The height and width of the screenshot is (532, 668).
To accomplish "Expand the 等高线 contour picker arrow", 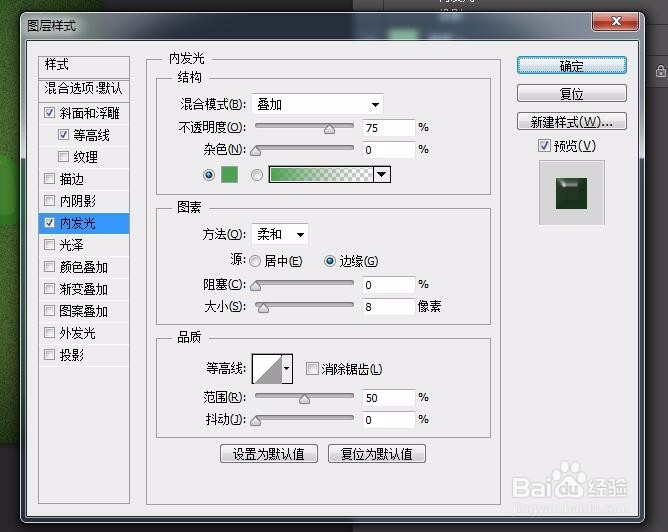I will pos(287,368).
